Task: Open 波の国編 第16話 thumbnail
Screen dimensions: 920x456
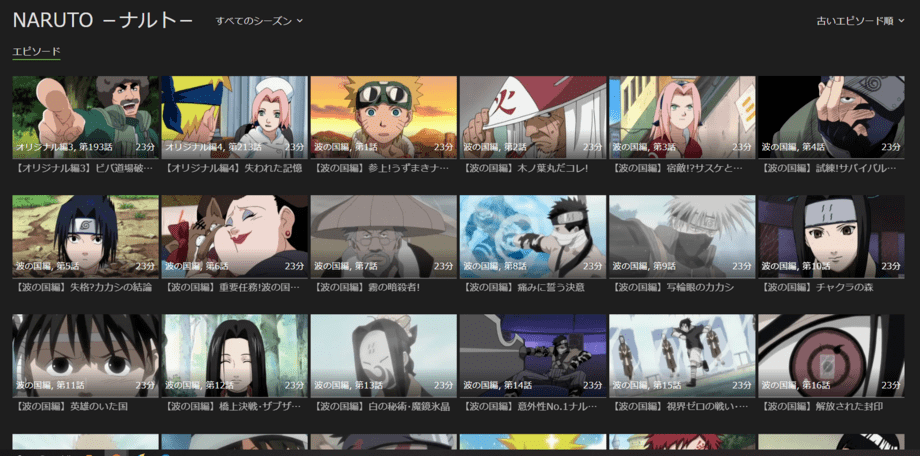Action: pyautogui.click(x=831, y=356)
